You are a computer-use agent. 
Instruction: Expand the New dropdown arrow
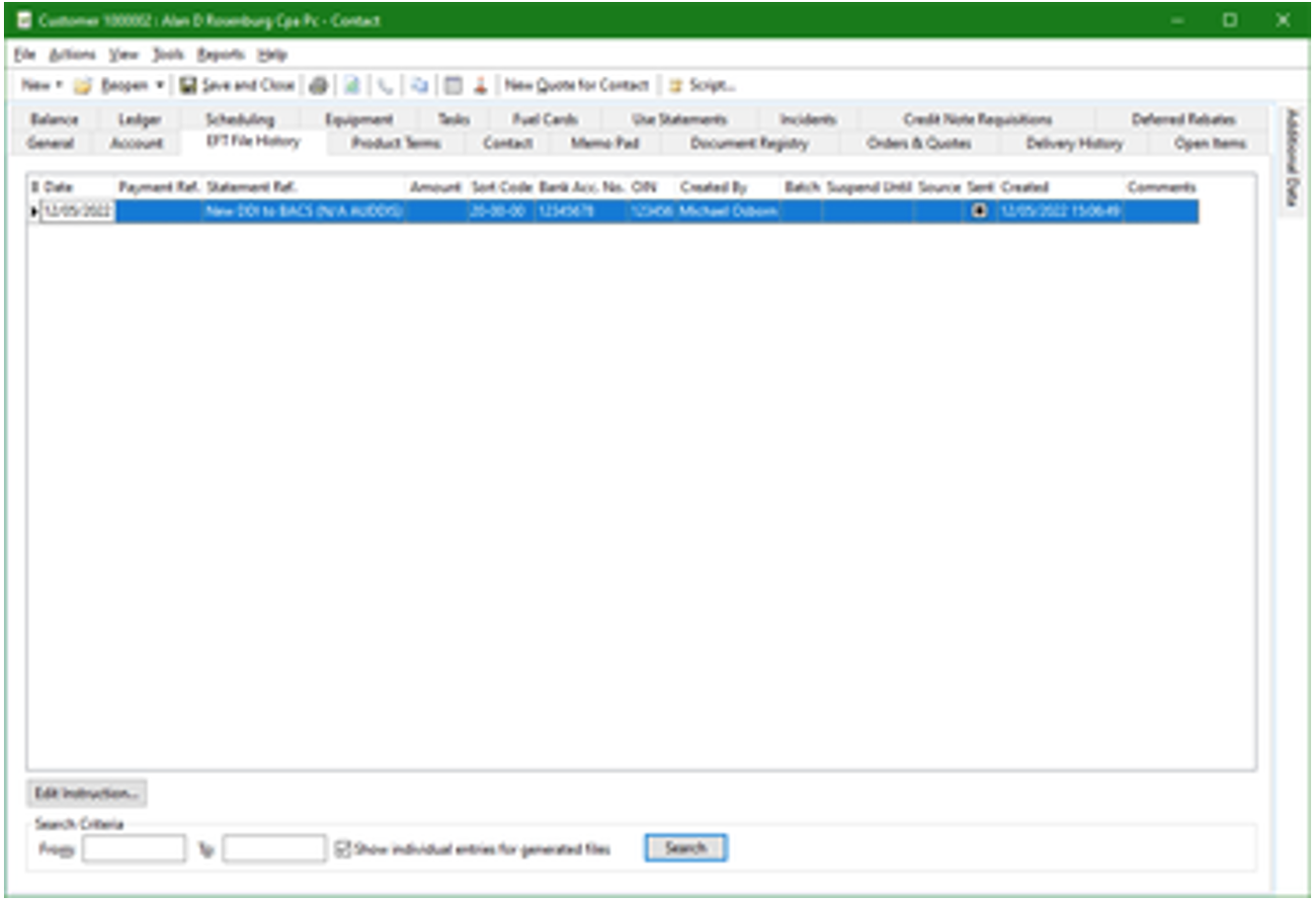point(59,86)
